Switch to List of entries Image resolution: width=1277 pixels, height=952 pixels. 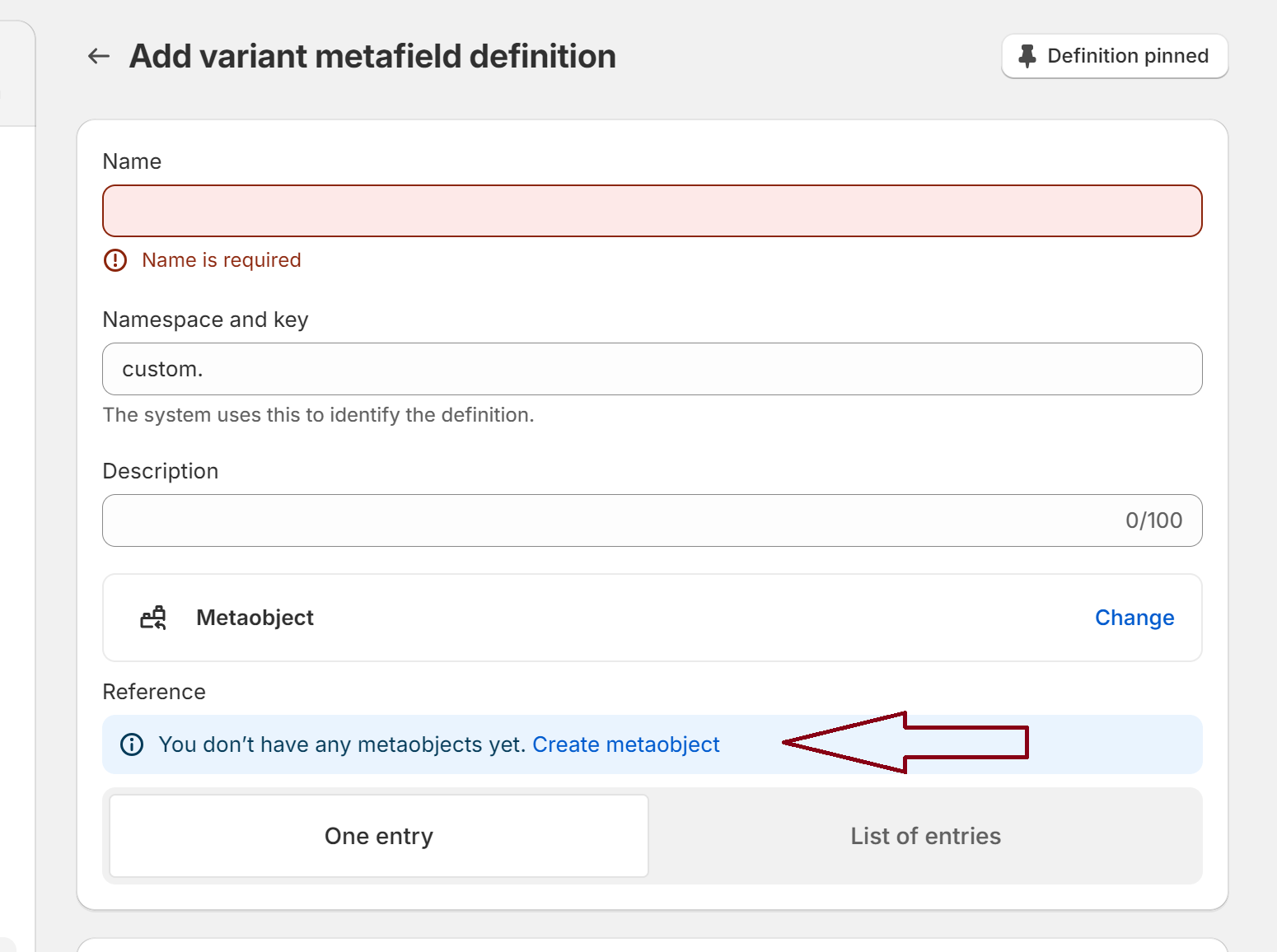coord(925,836)
